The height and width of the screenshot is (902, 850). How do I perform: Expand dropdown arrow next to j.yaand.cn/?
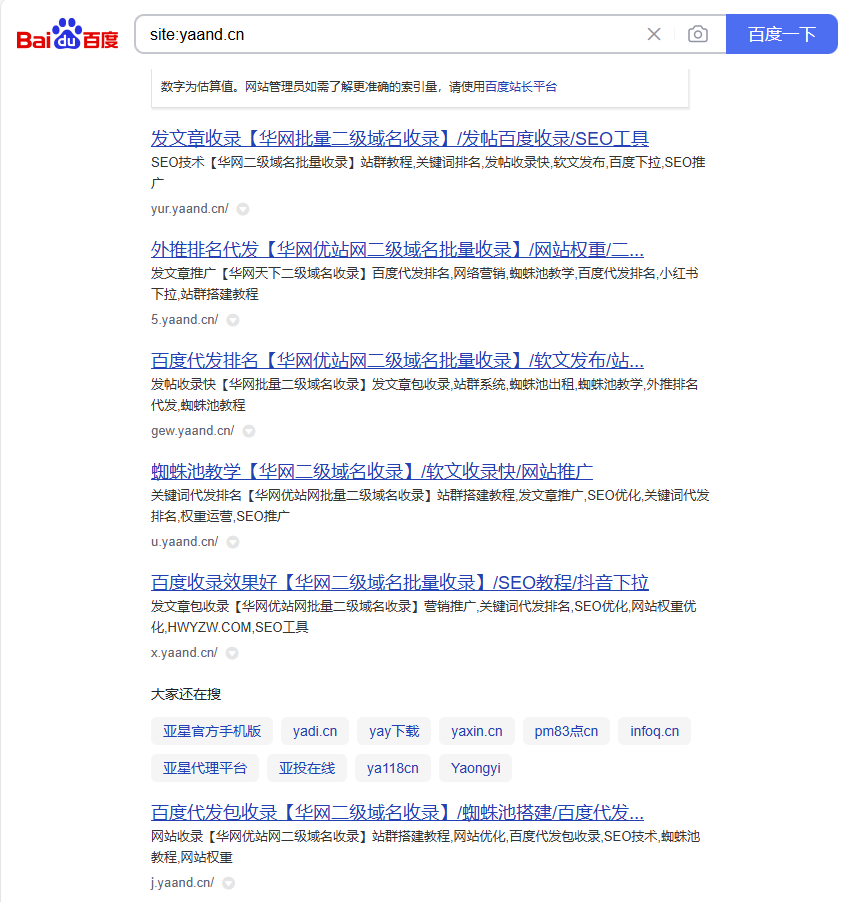point(229,883)
